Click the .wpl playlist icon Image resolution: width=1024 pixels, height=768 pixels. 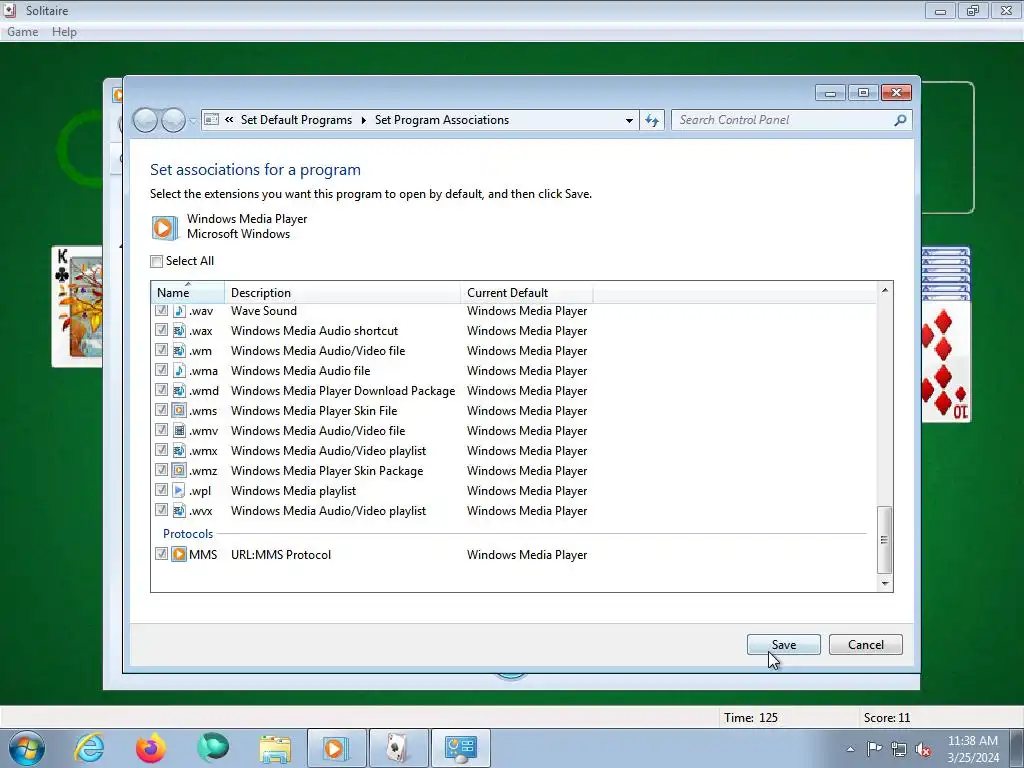point(179,490)
